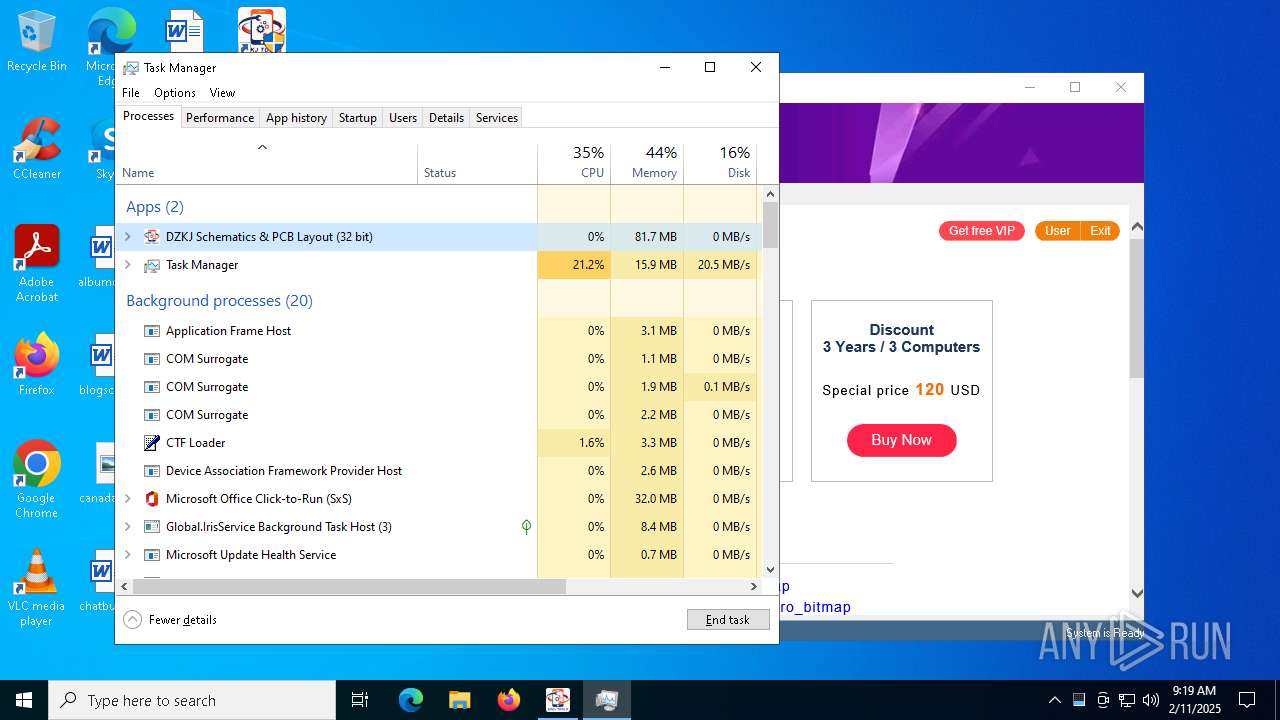Click Microsoft Office Click-to-Run process icon

coord(152,499)
